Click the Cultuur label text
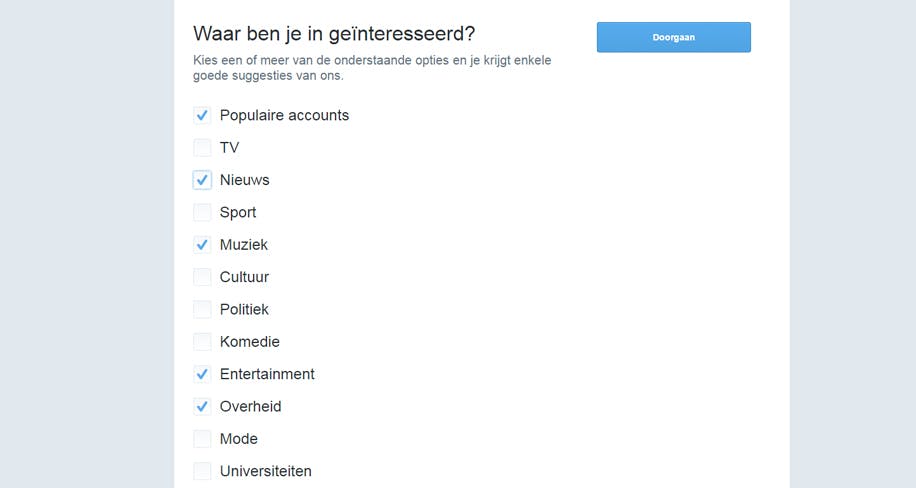The image size is (916, 488). click(x=244, y=277)
